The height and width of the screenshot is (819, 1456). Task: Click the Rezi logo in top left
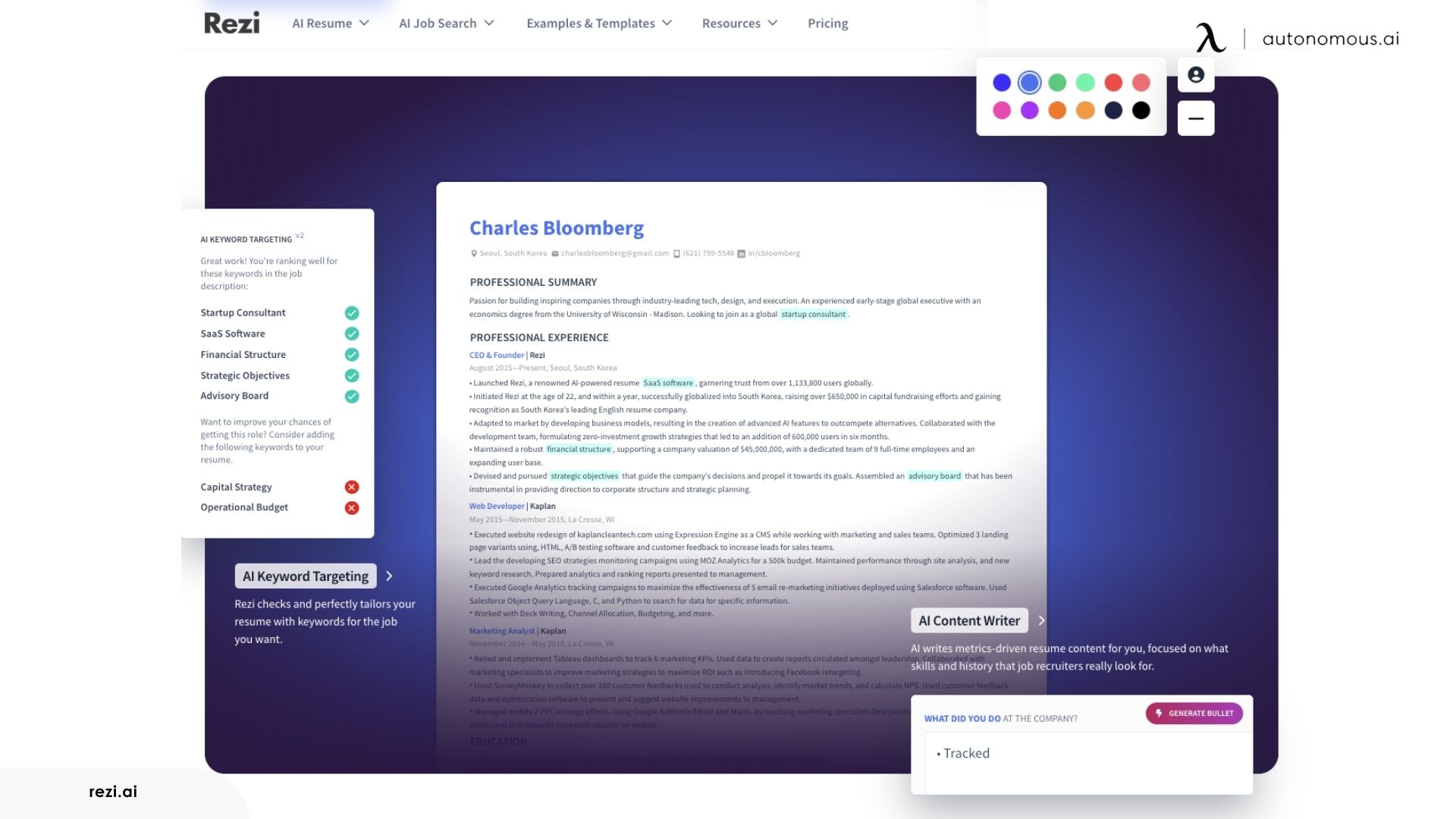231,22
